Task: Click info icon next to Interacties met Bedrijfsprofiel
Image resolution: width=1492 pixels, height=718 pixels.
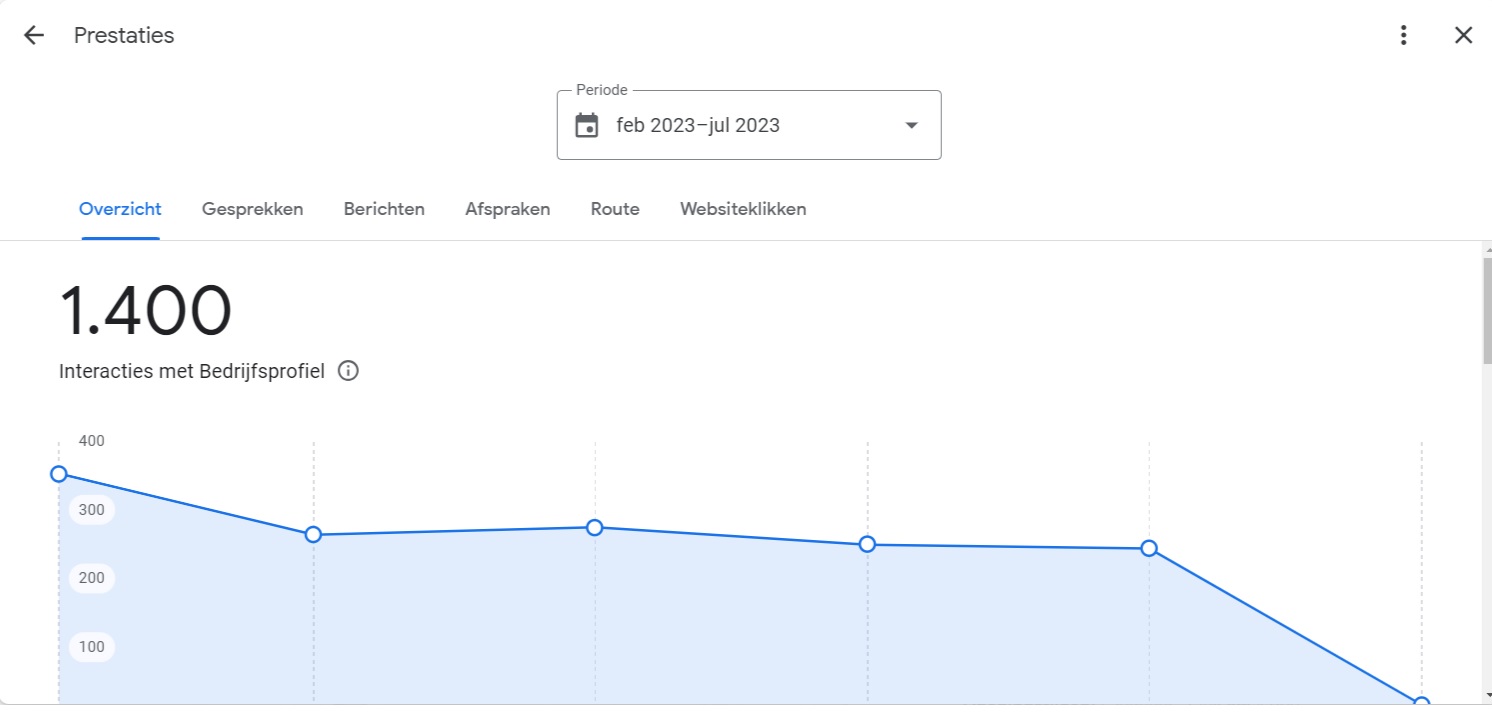Action: coord(348,371)
